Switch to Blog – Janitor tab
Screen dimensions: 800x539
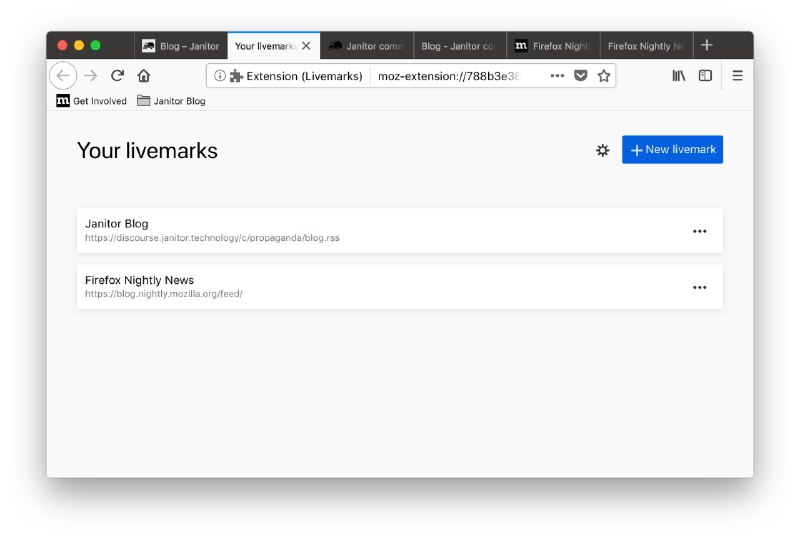pos(180,46)
